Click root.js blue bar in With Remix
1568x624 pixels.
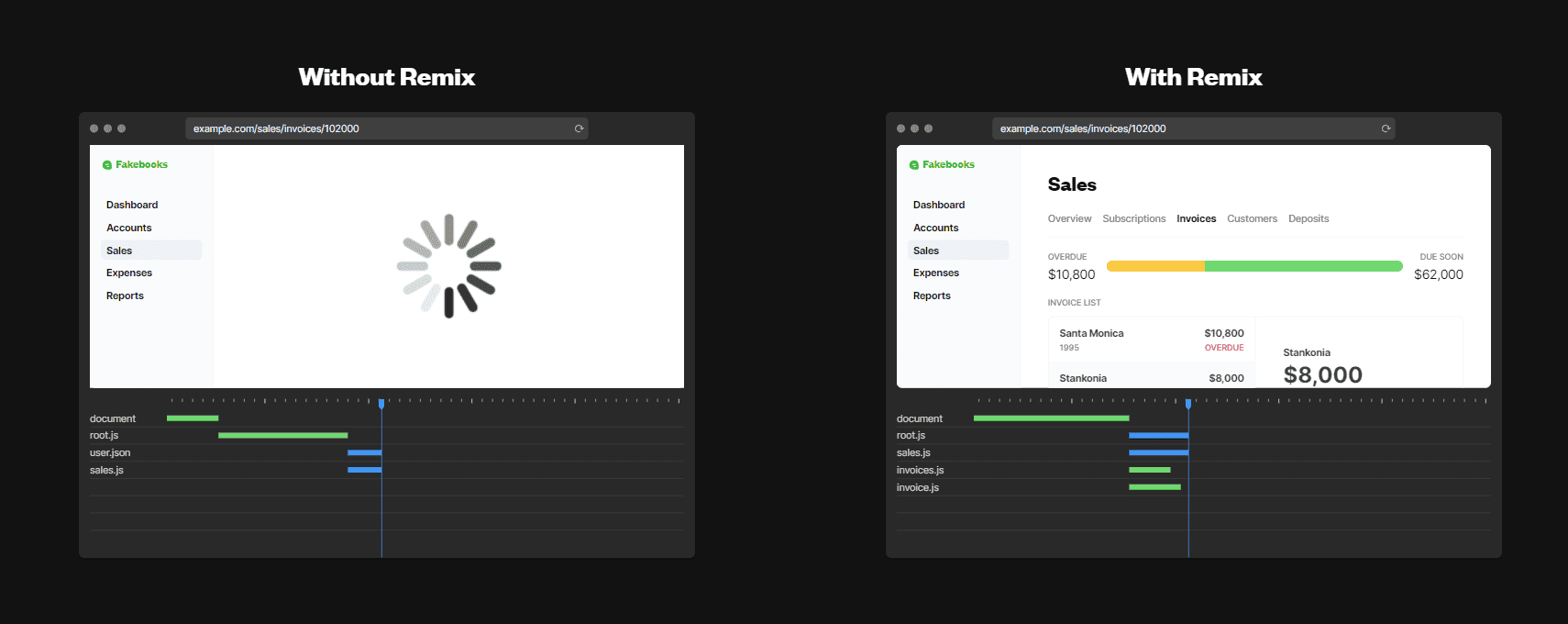[1158, 435]
